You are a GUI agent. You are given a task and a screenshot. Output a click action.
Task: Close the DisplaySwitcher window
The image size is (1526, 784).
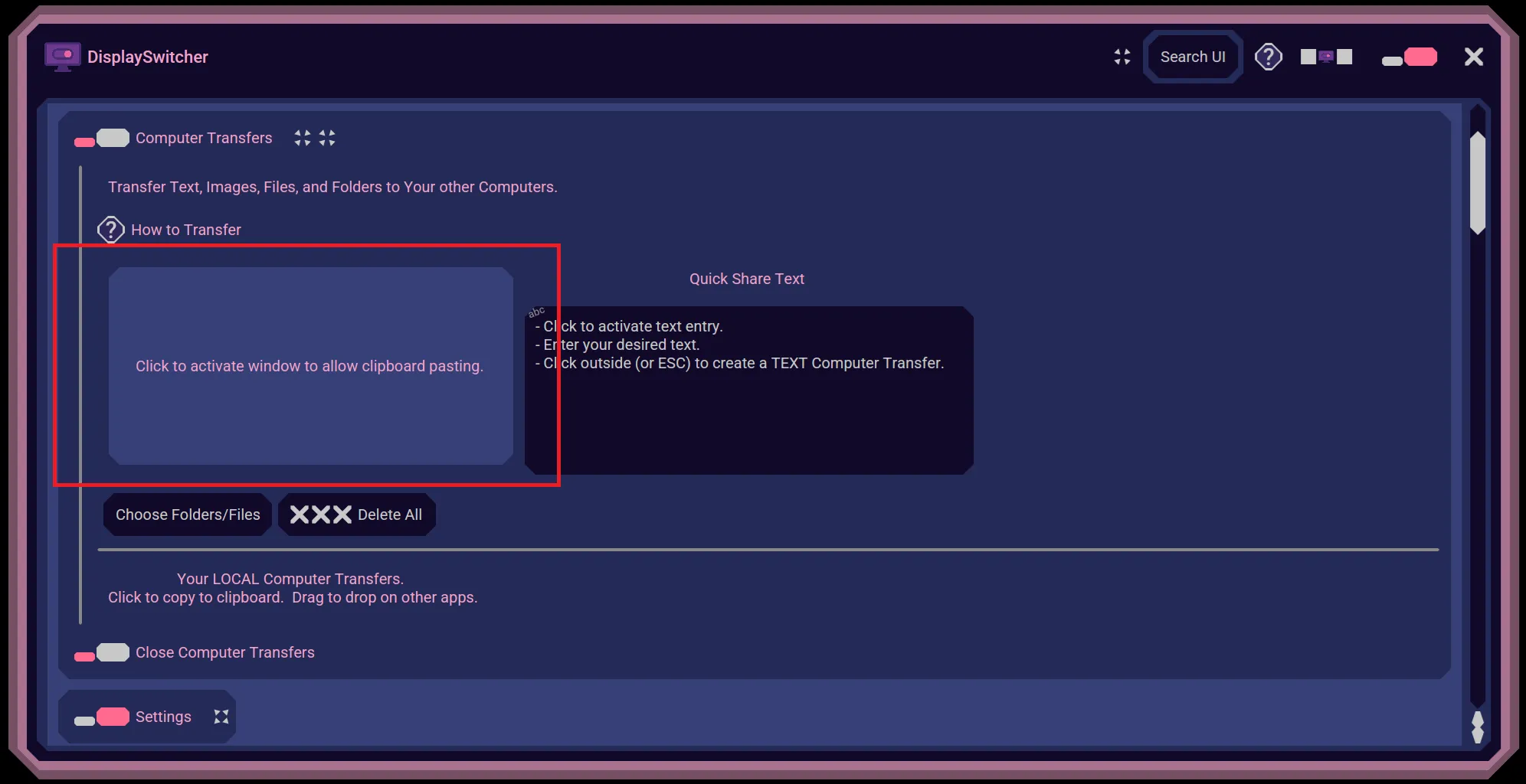pyautogui.click(x=1474, y=57)
